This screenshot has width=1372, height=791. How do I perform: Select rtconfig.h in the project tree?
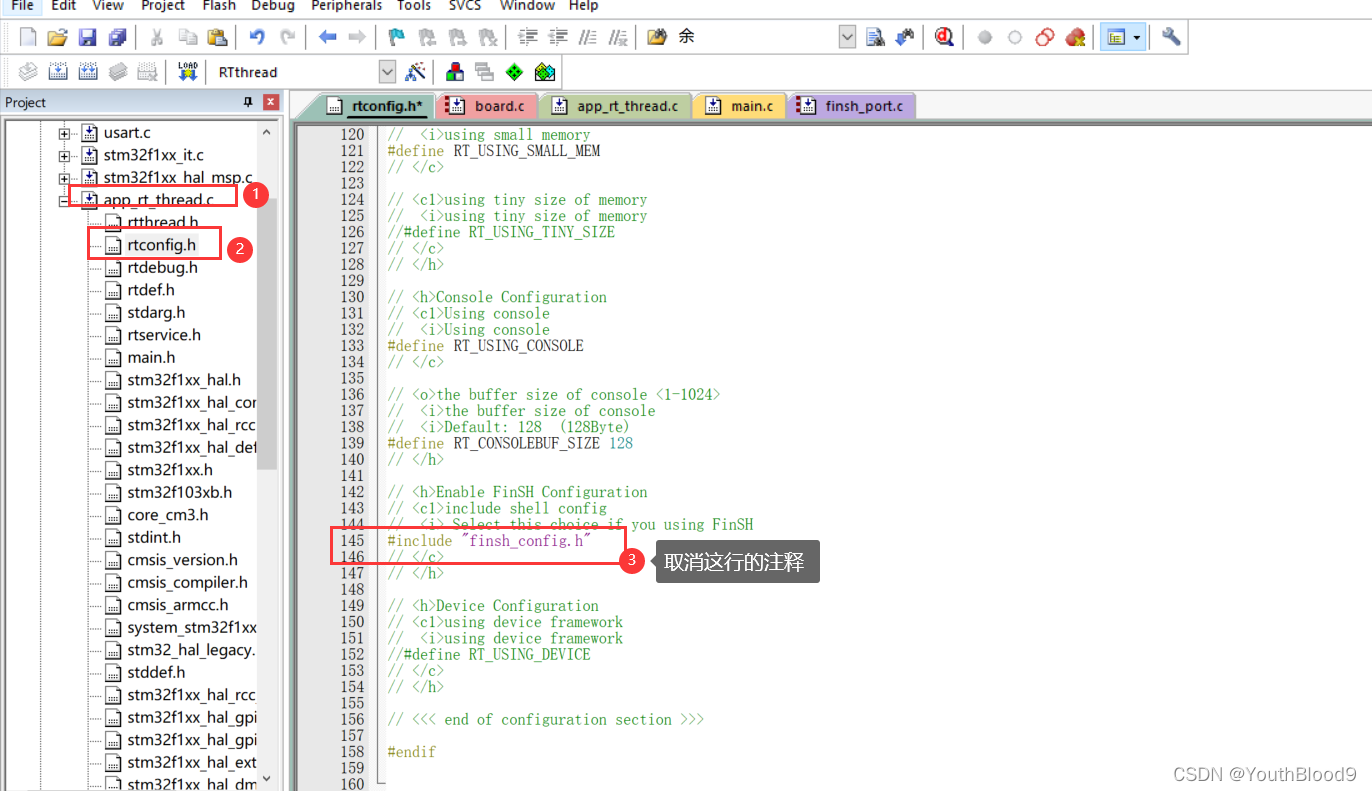click(161, 245)
